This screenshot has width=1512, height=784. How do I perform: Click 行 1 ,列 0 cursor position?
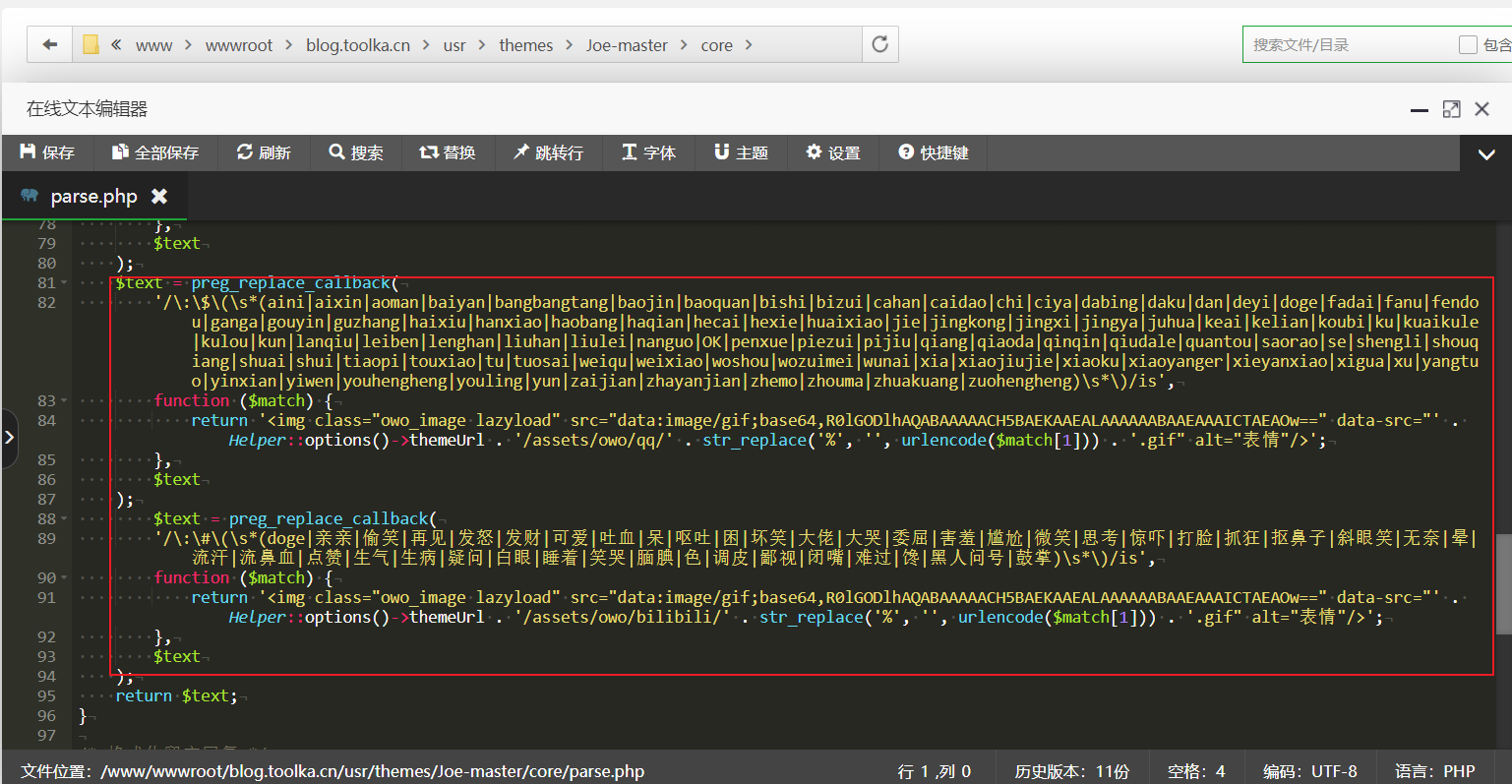tap(935, 771)
